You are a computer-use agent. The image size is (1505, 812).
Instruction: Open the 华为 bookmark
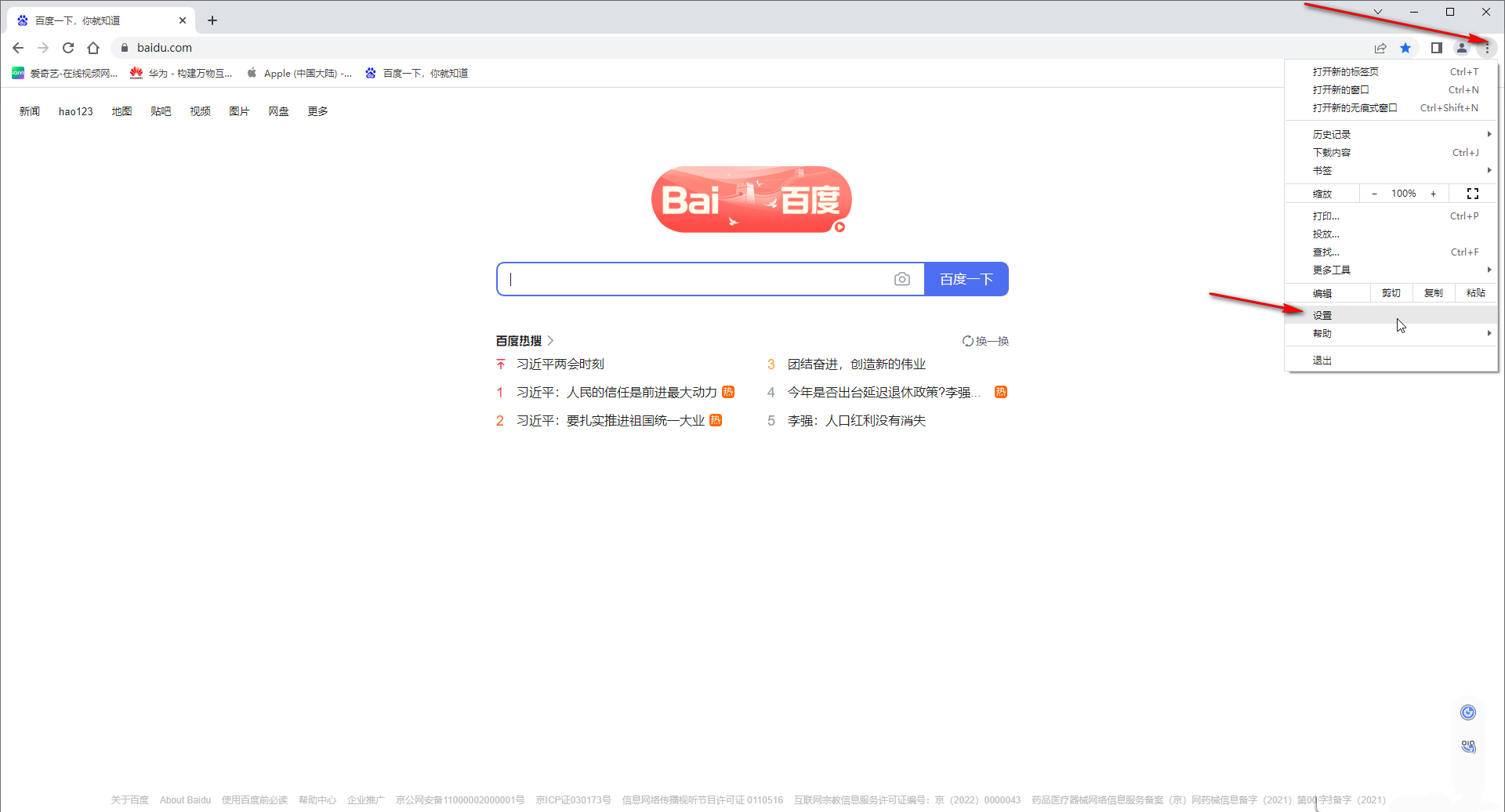point(182,73)
